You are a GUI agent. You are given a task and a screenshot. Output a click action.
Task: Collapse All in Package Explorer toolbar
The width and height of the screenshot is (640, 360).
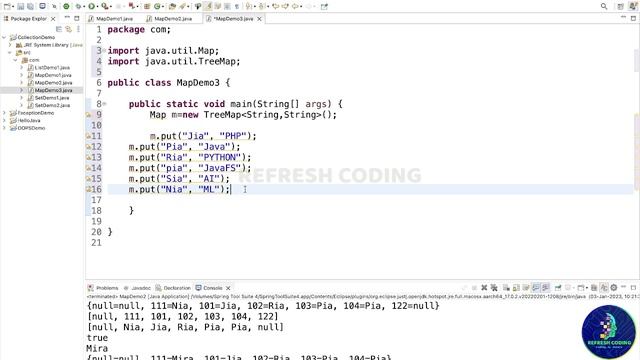click(59, 29)
